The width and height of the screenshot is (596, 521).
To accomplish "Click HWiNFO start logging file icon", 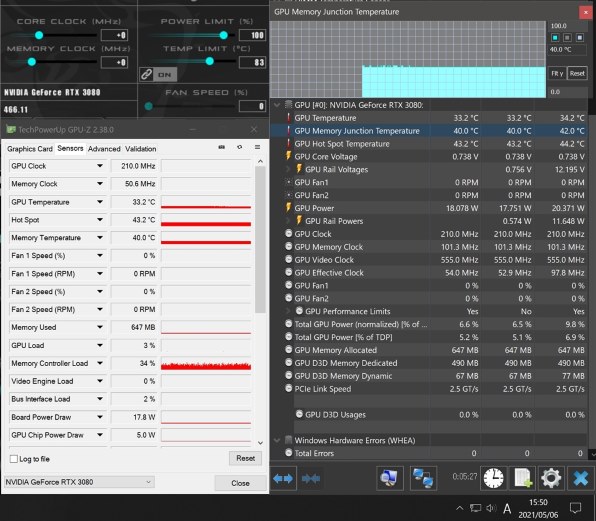I will [523, 478].
